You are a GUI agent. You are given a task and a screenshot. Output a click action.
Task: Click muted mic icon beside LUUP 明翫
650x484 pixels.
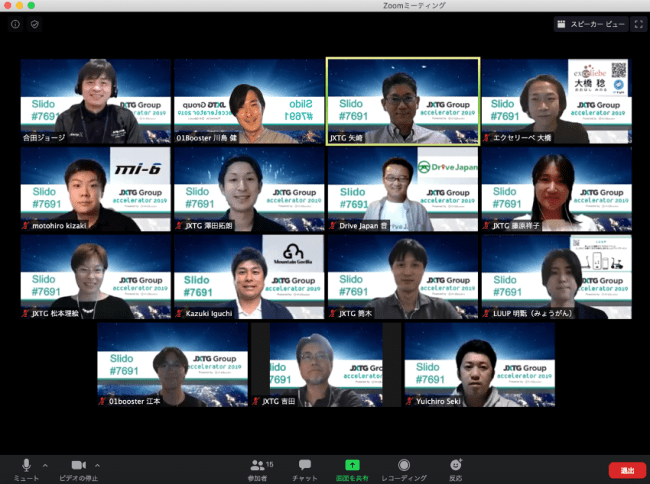pos(487,313)
